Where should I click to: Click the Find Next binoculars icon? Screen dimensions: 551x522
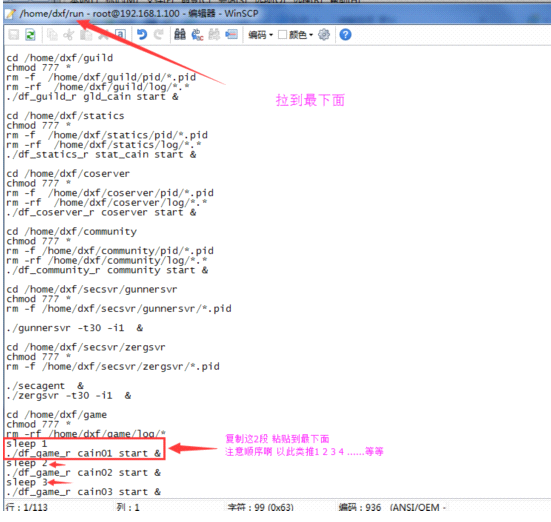pos(214,34)
